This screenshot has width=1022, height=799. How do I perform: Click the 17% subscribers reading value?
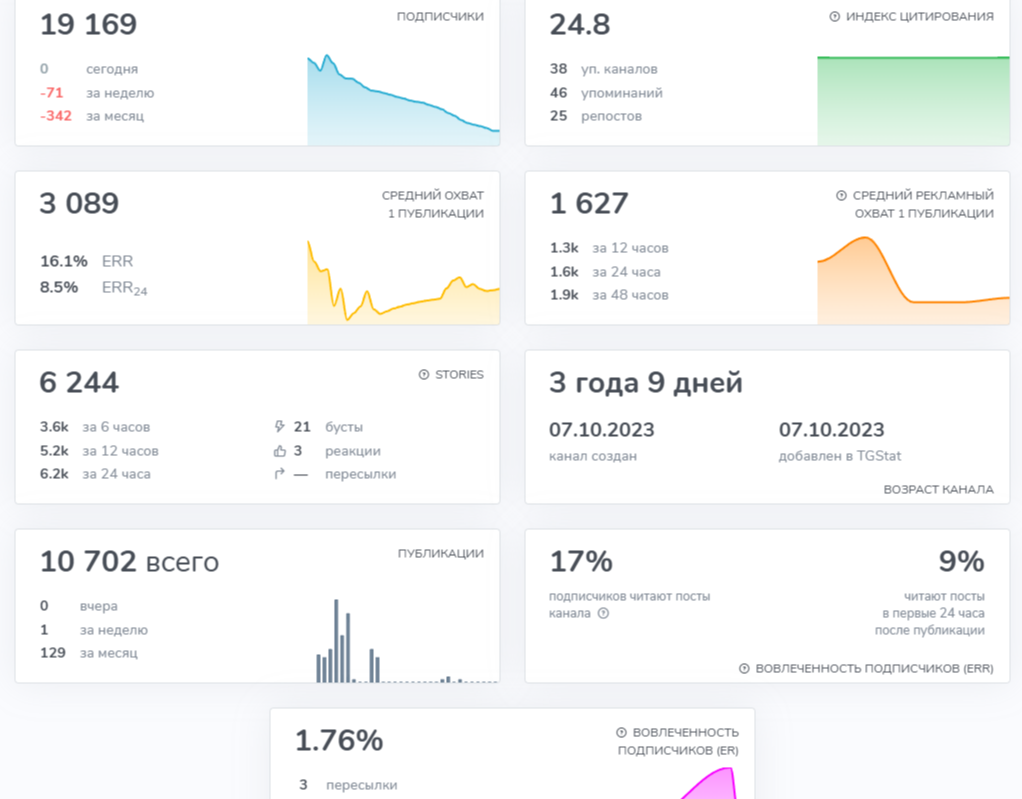pyautogui.click(x=581, y=562)
